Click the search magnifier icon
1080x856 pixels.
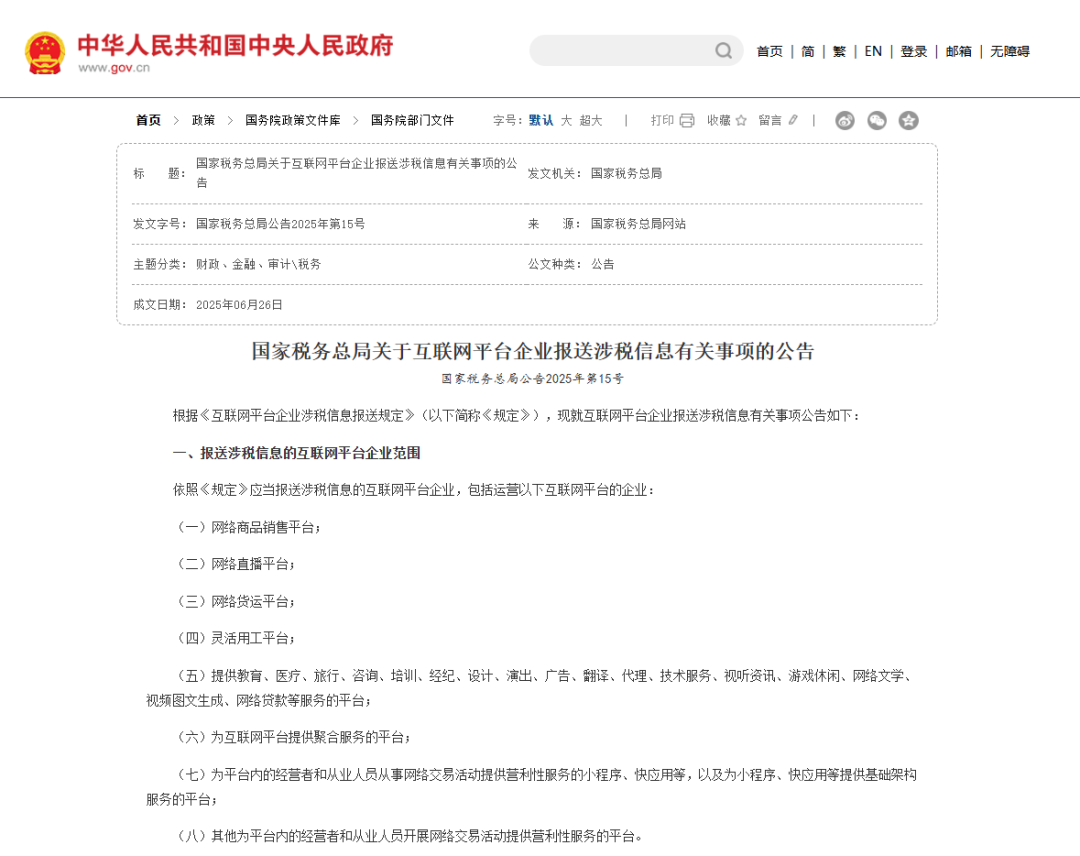[x=722, y=51]
